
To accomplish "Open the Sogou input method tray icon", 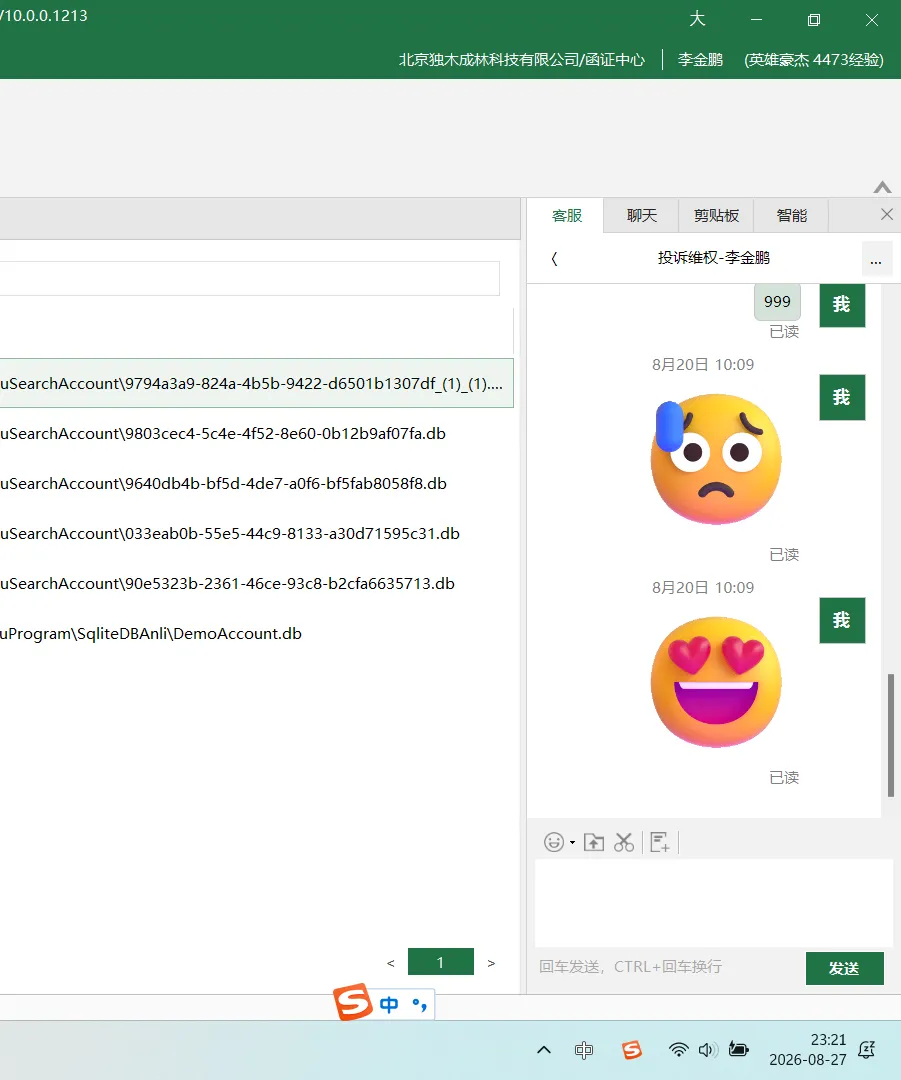I will point(632,1050).
